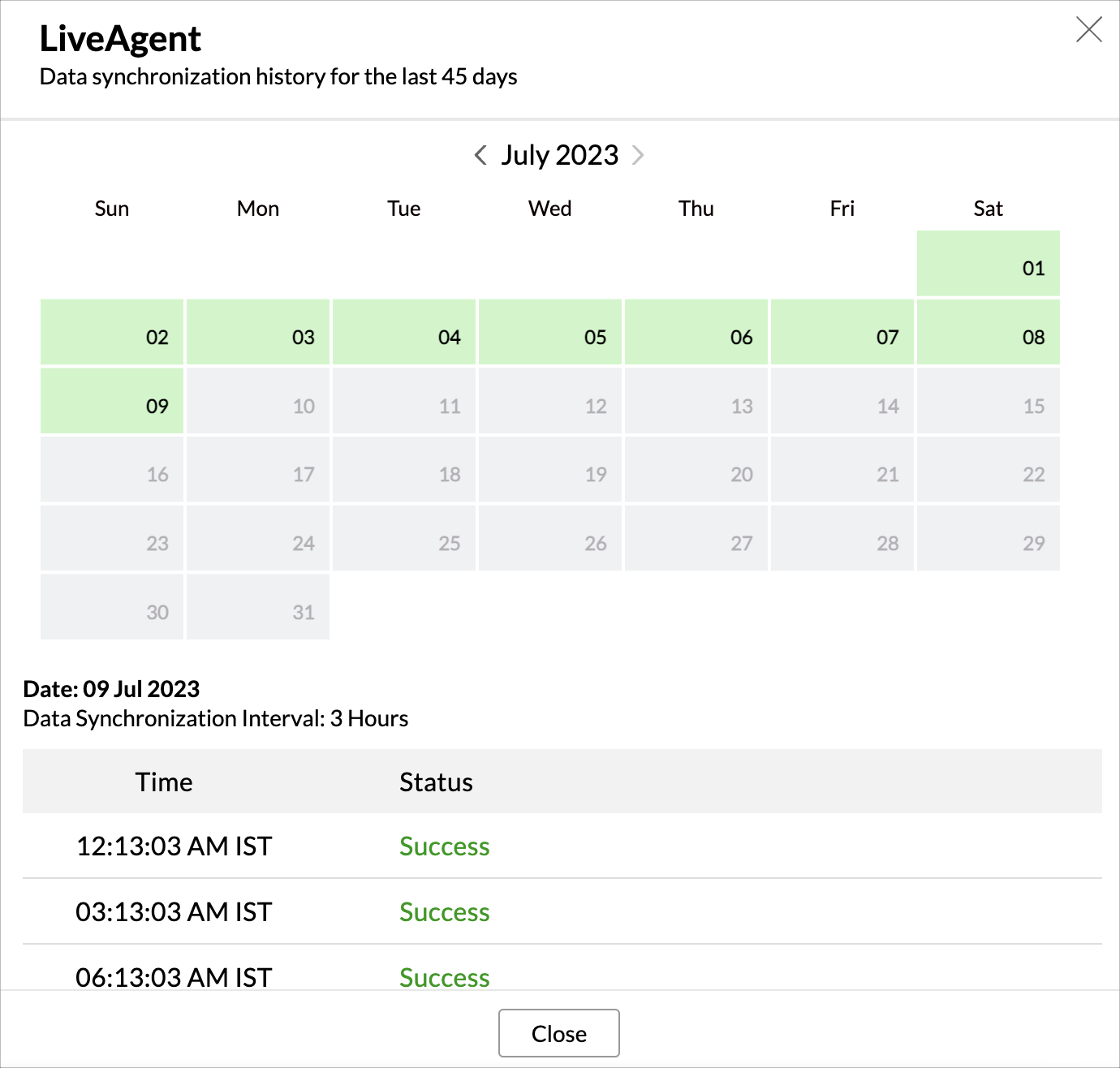The height and width of the screenshot is (1068, 1120).
Task: Click the Status column header
Action: coord(436,782)
